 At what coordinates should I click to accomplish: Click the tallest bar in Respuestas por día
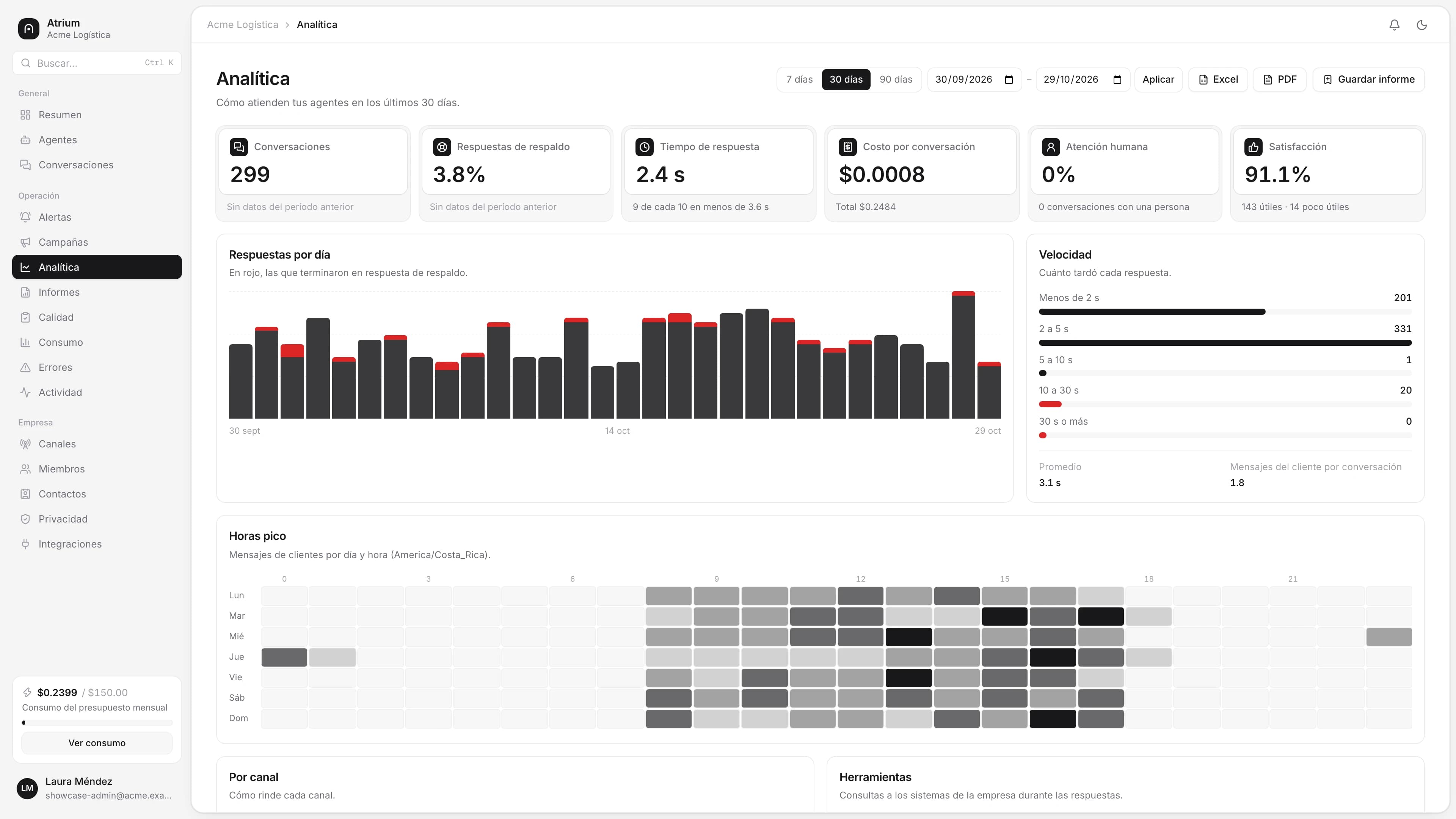click(963, 355)
